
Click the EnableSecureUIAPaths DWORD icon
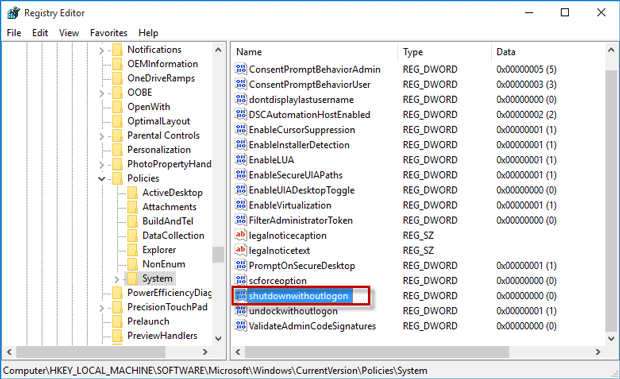tap(240, 175)
